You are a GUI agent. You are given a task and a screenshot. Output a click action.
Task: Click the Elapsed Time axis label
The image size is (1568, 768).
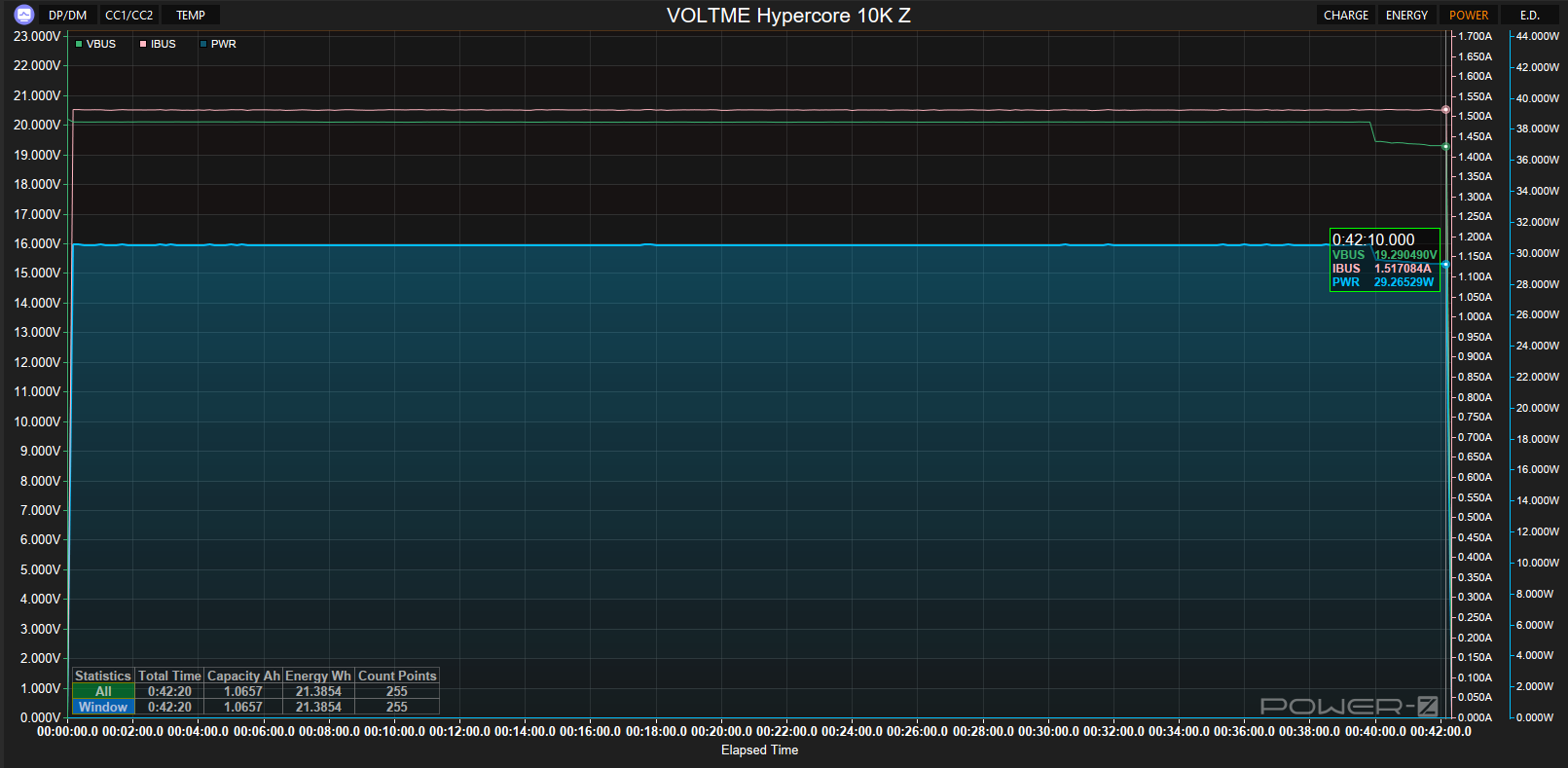point(759,750)
